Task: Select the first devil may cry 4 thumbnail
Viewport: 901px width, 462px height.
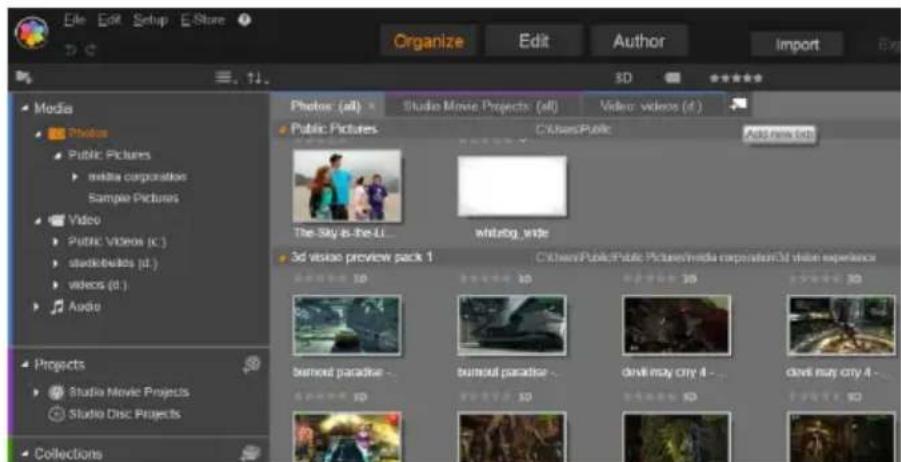Action: coord(677,325)
